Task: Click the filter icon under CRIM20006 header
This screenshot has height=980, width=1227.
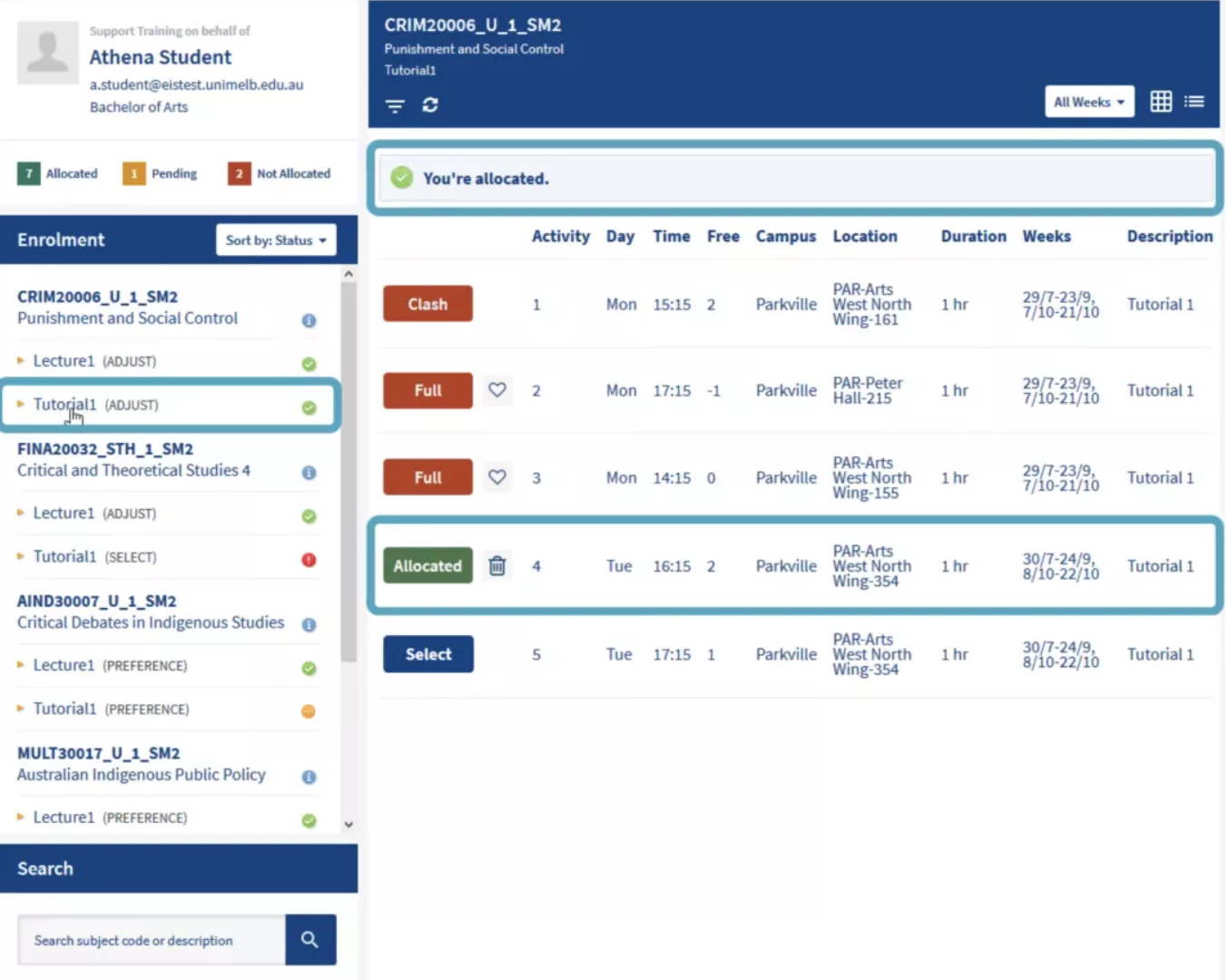Action: (x=395, y=105)
